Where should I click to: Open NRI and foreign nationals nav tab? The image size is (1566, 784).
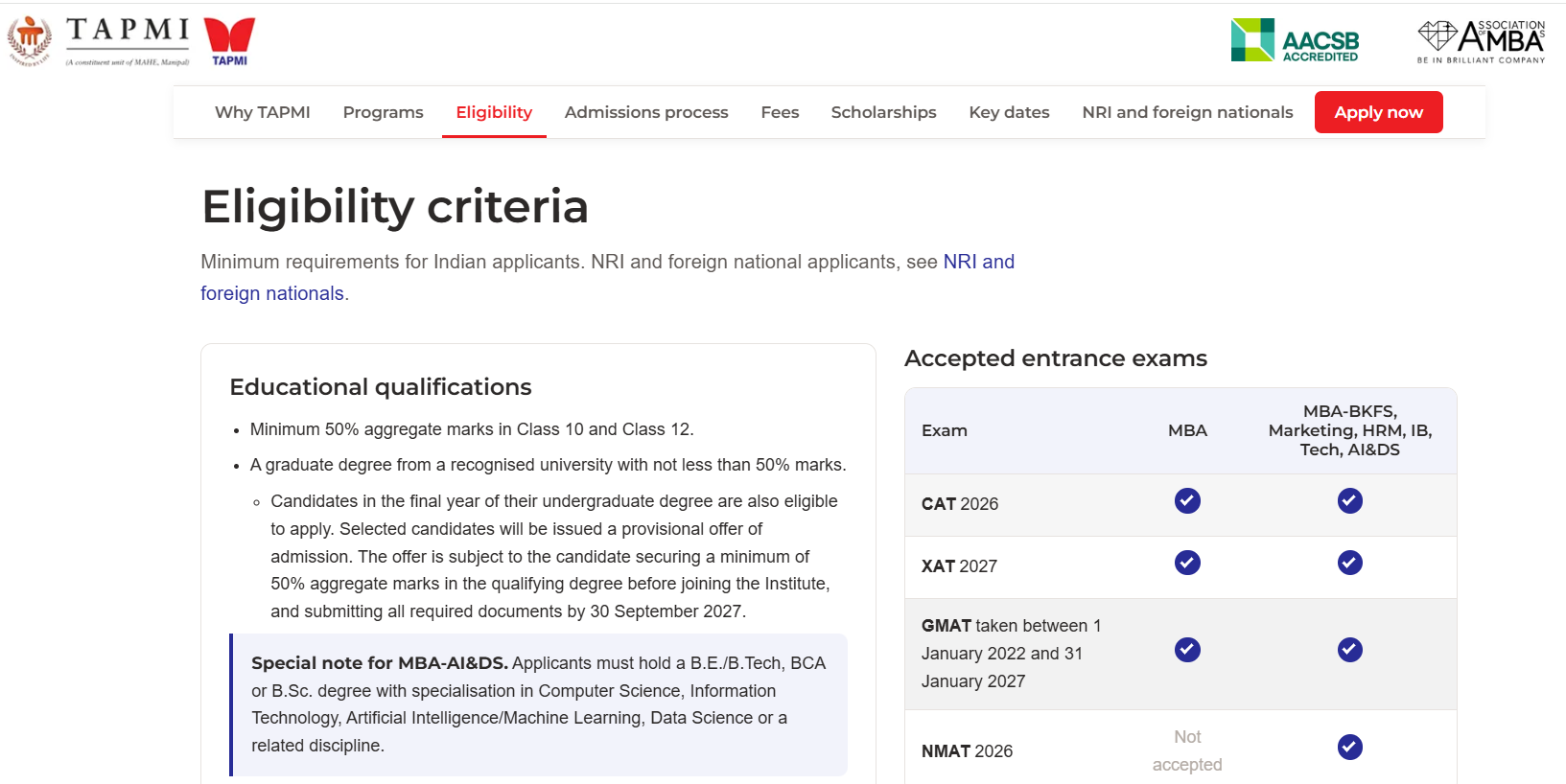(1188, 112)
